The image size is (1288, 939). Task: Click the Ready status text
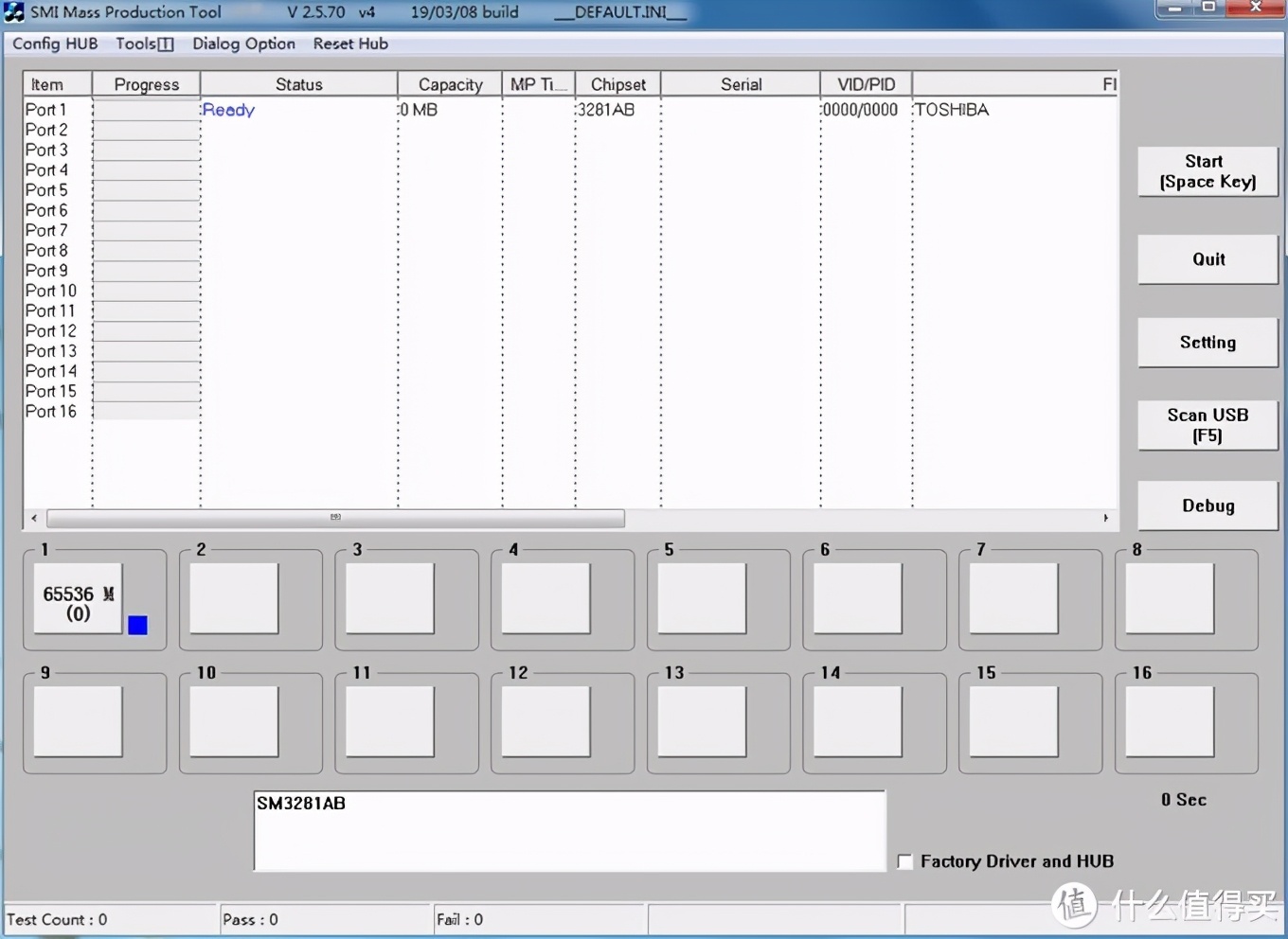pos(228,110)
